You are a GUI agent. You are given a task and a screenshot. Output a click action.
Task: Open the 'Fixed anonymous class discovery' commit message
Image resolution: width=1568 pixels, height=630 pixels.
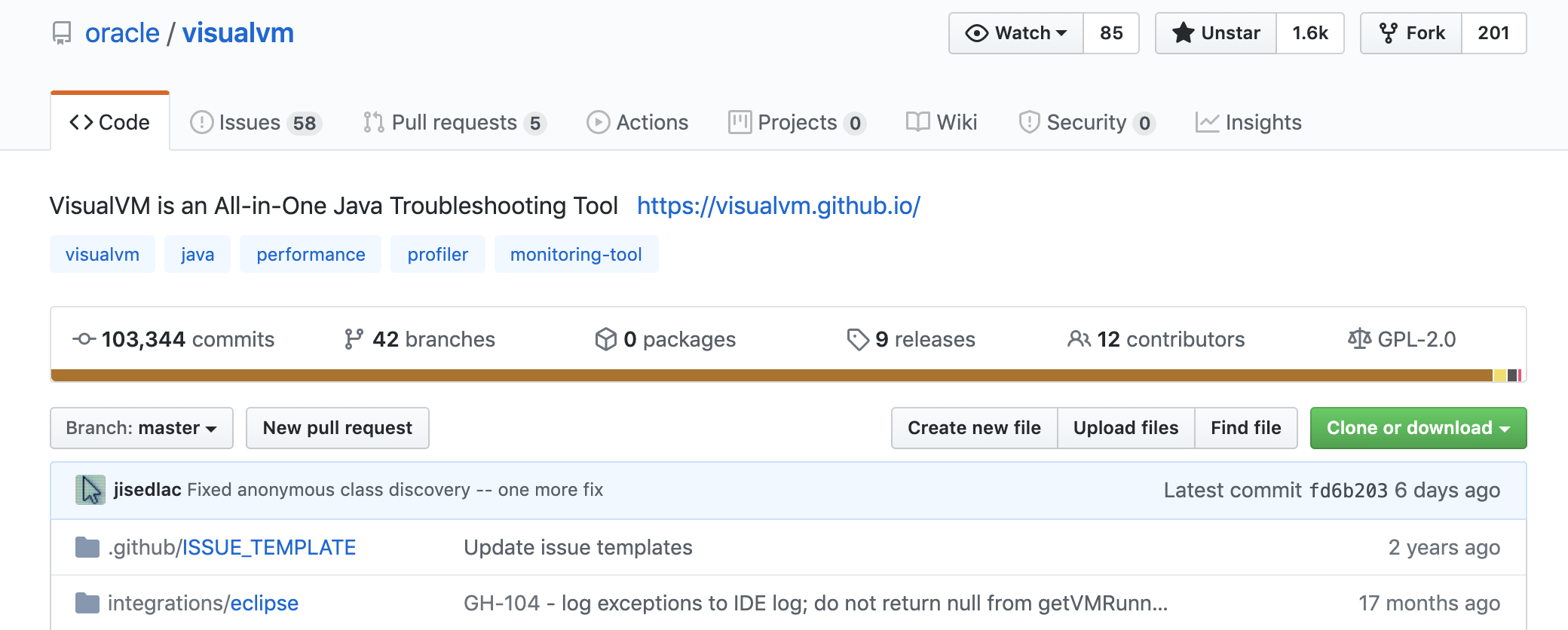395,490
